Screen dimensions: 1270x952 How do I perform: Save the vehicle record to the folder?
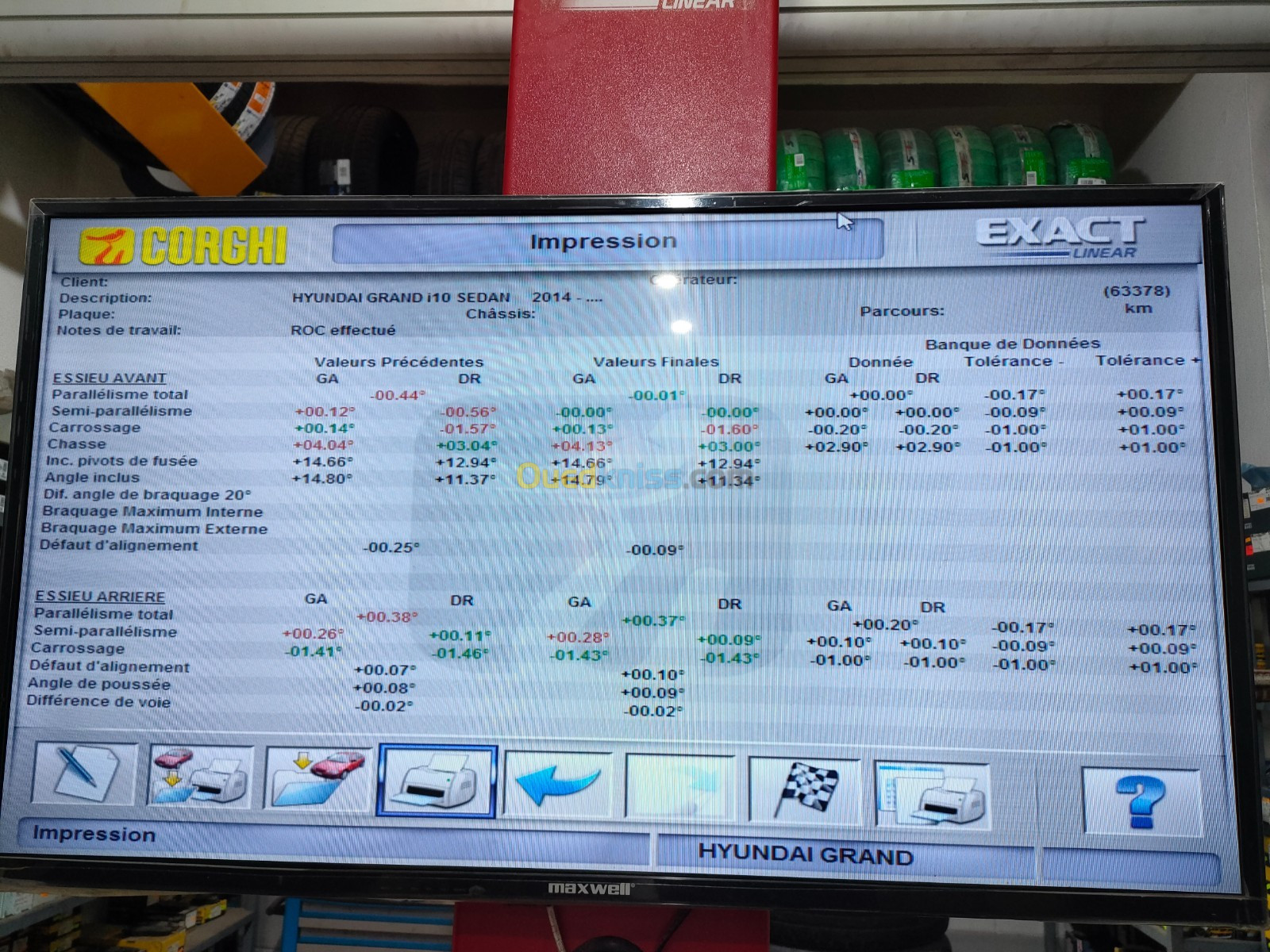point(317,778)
